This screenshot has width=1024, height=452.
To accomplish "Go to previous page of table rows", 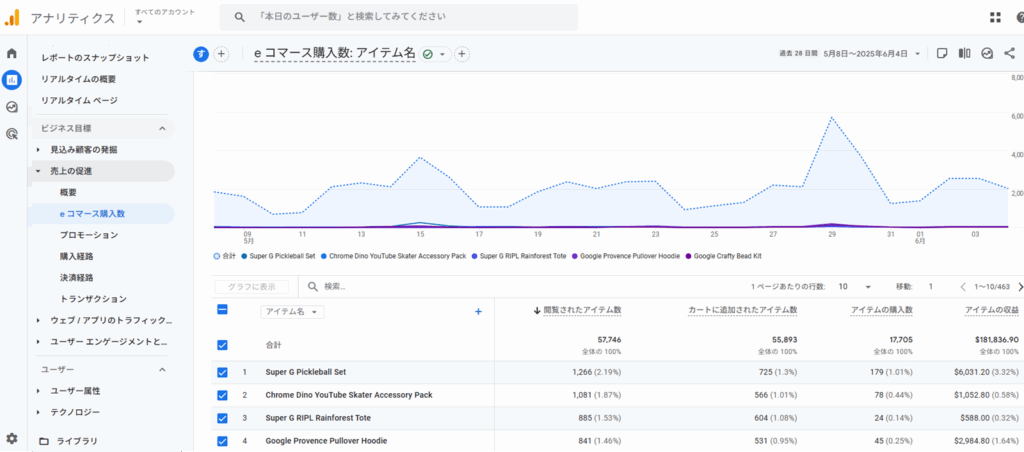I will (x=963, y=287).
